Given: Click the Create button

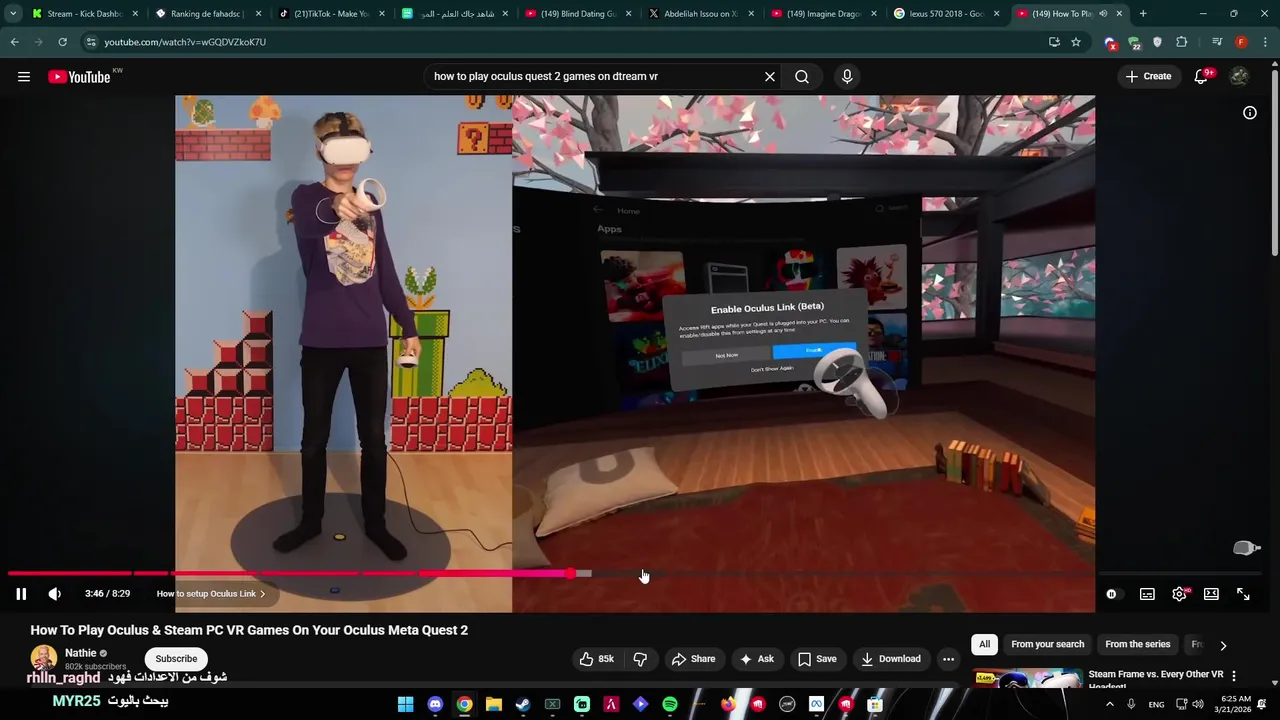Looking at the screenshot, I should [x=1148, y=77].
